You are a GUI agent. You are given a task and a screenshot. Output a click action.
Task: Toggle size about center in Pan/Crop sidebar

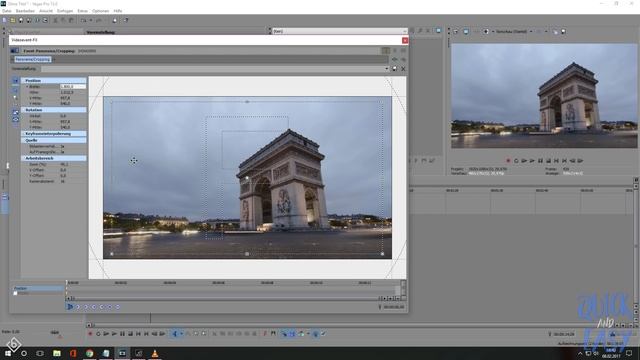click(x=16, y=119)
